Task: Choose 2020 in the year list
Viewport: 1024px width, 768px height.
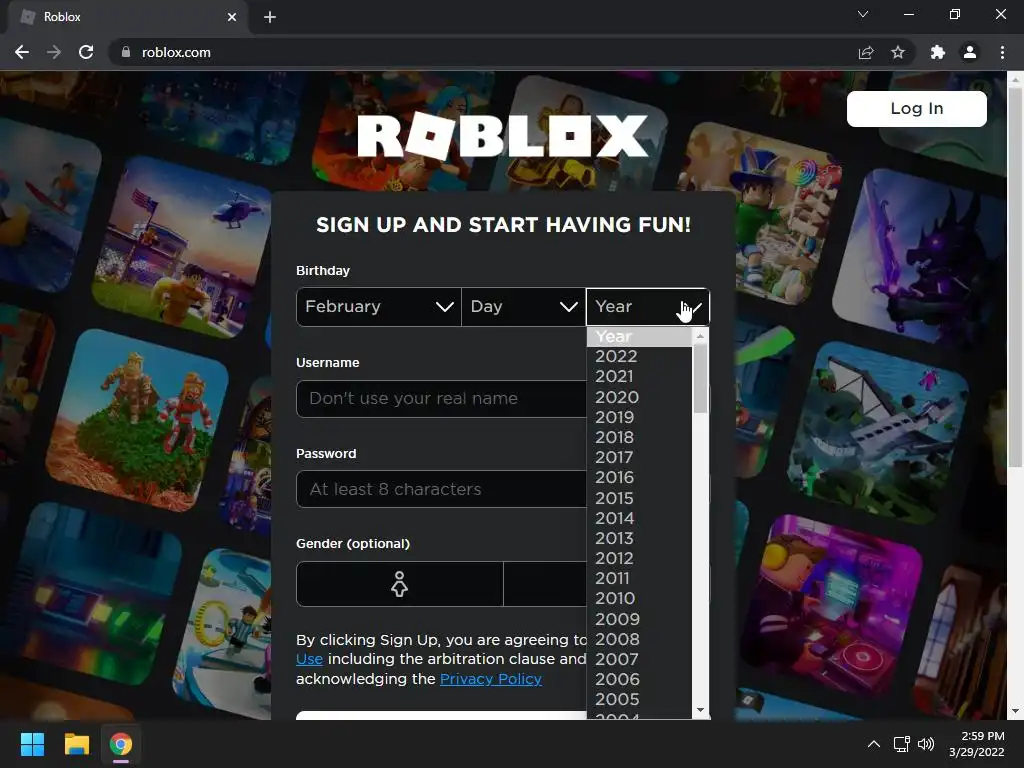Action: point(639,397)
